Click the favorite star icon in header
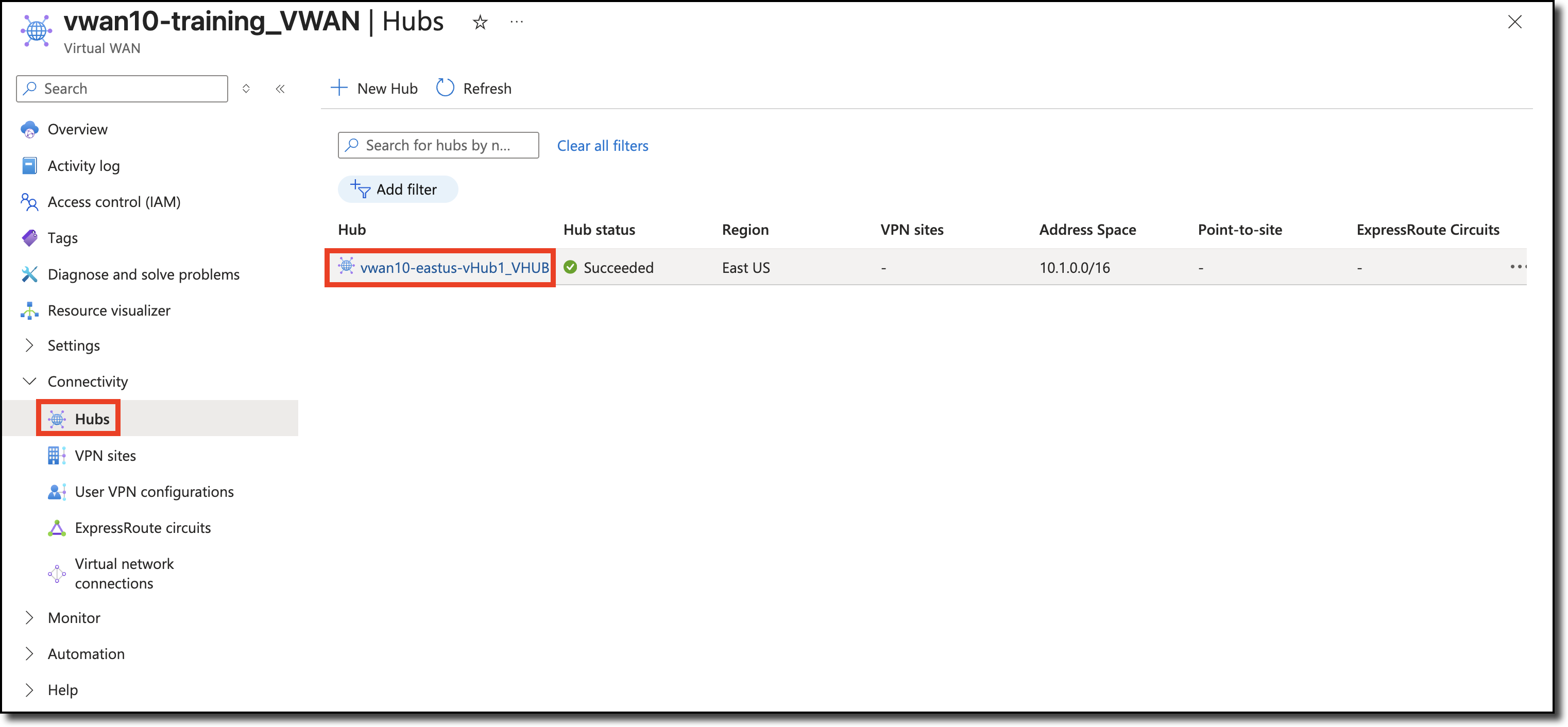This screenshot has height=727, width=1568. pos(480,23)
